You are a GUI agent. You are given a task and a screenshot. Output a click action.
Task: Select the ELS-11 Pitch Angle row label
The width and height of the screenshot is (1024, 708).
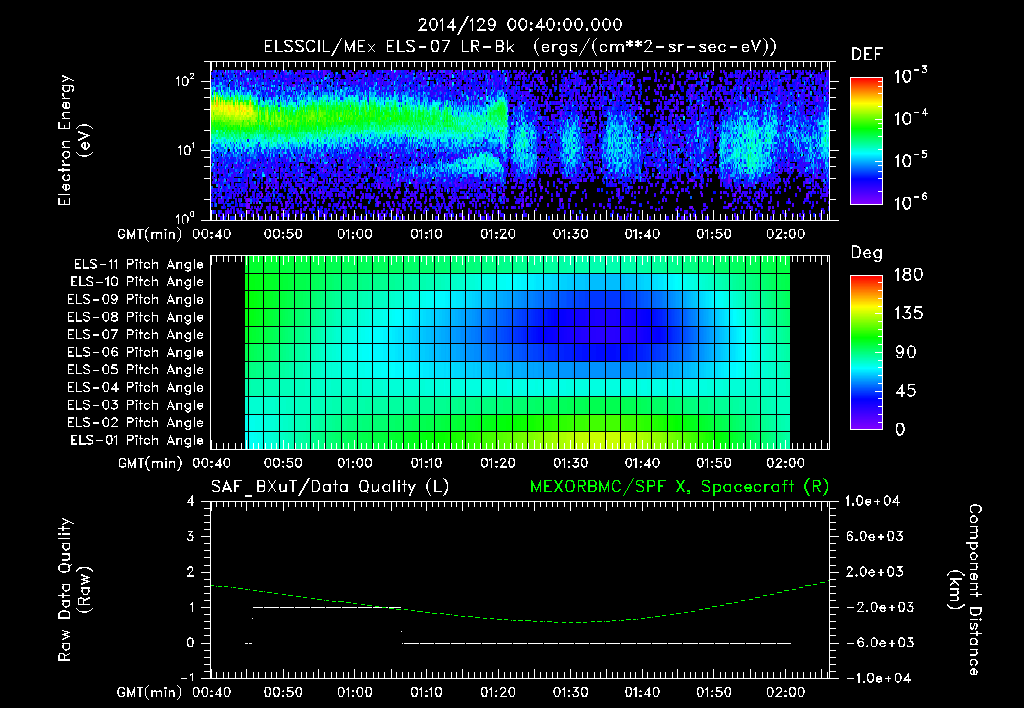(x=138, y=265)
